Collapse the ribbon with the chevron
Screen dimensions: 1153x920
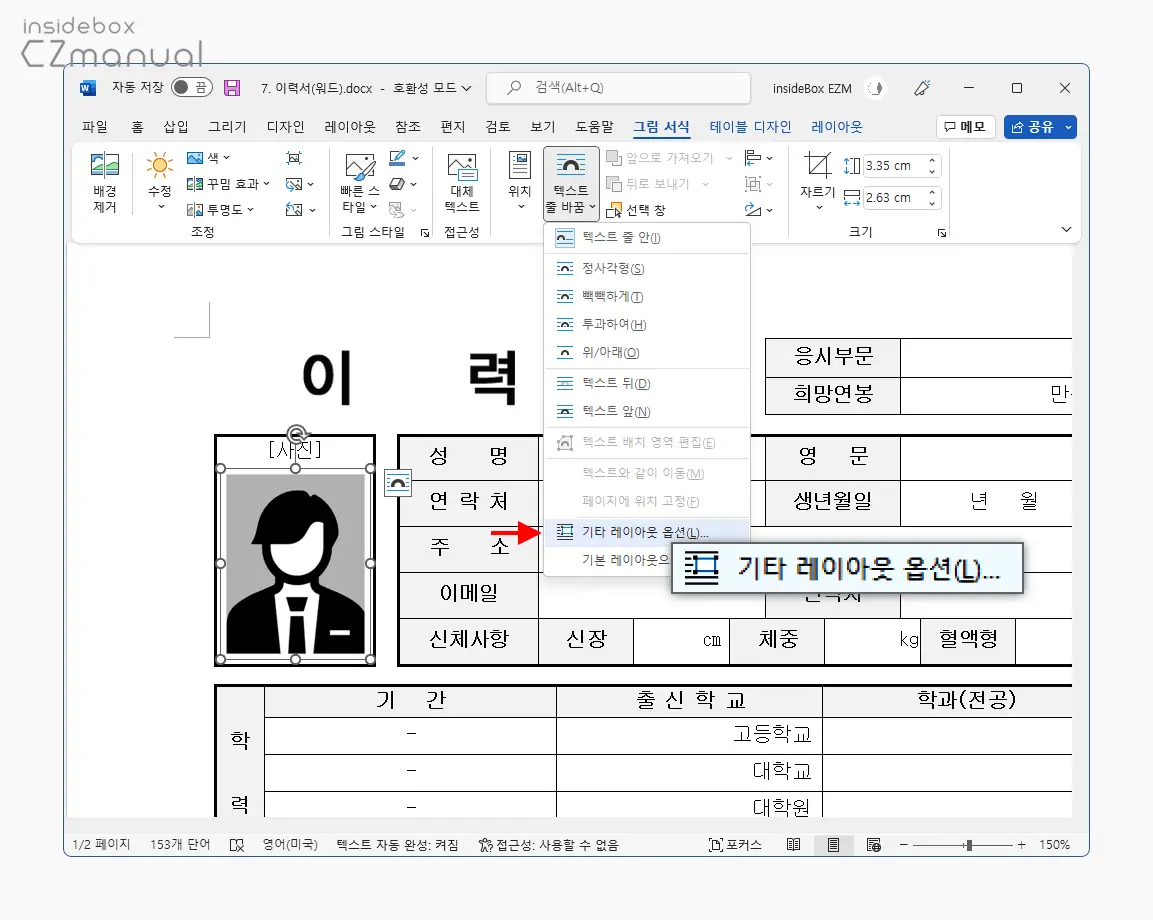1066,229
